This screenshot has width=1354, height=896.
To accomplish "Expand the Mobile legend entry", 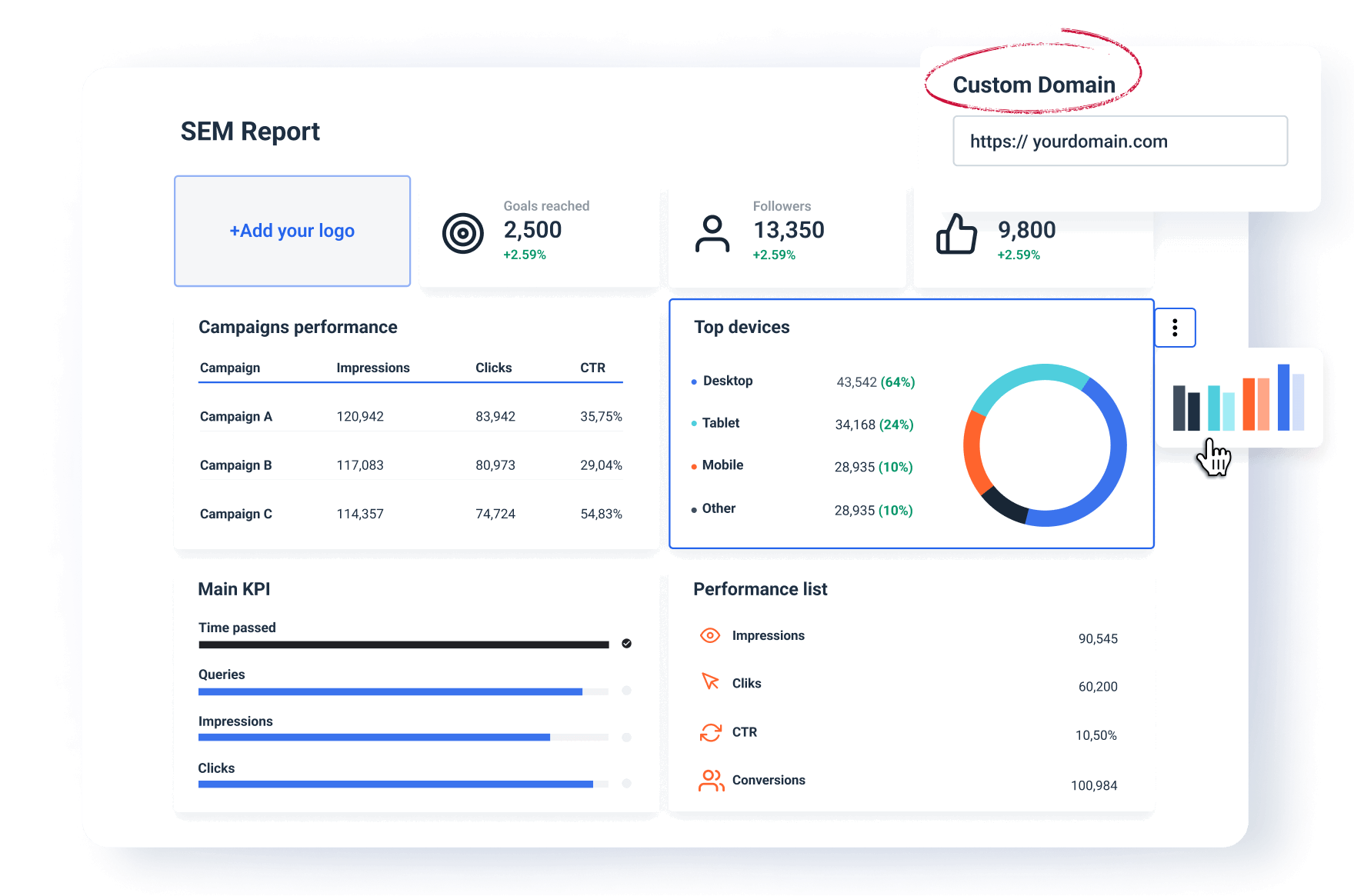I will pyautogui.click(x=722, y=465).
